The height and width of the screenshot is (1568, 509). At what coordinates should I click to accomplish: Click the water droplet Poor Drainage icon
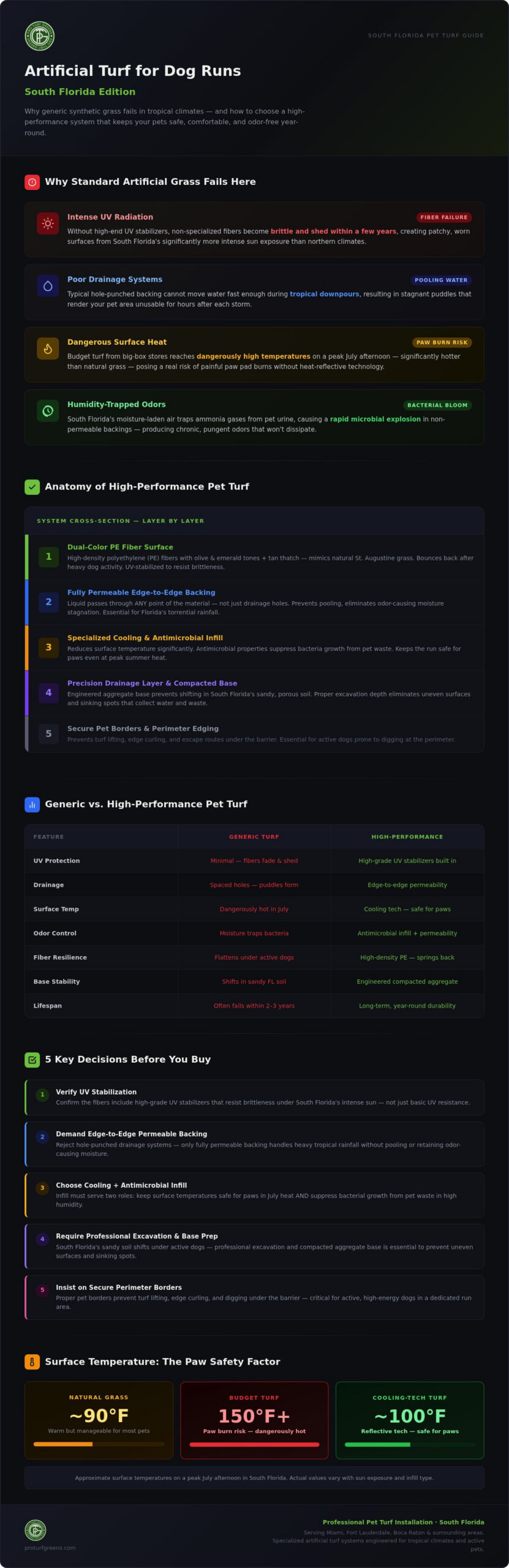tap(48, 286)
